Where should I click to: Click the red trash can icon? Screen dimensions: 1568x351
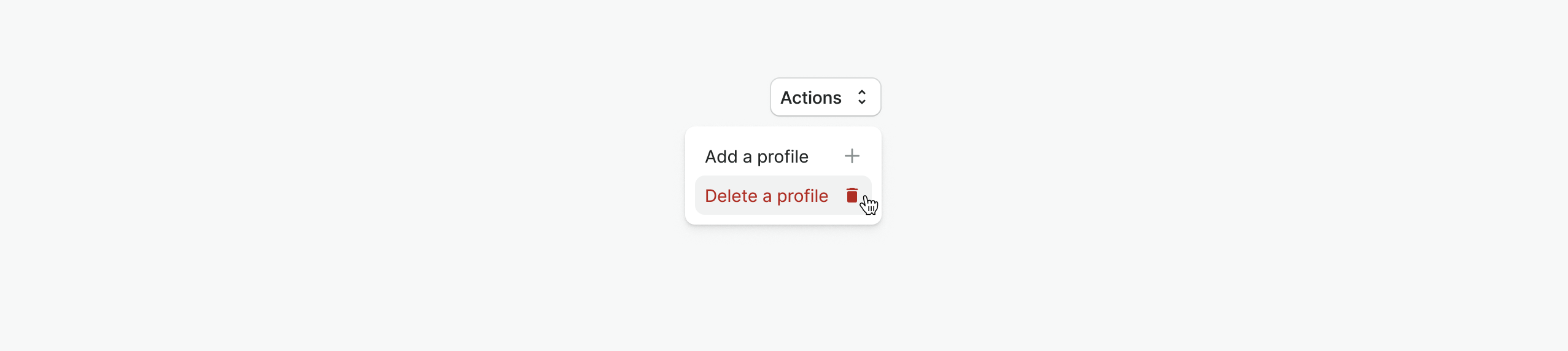tap(852, 195)
